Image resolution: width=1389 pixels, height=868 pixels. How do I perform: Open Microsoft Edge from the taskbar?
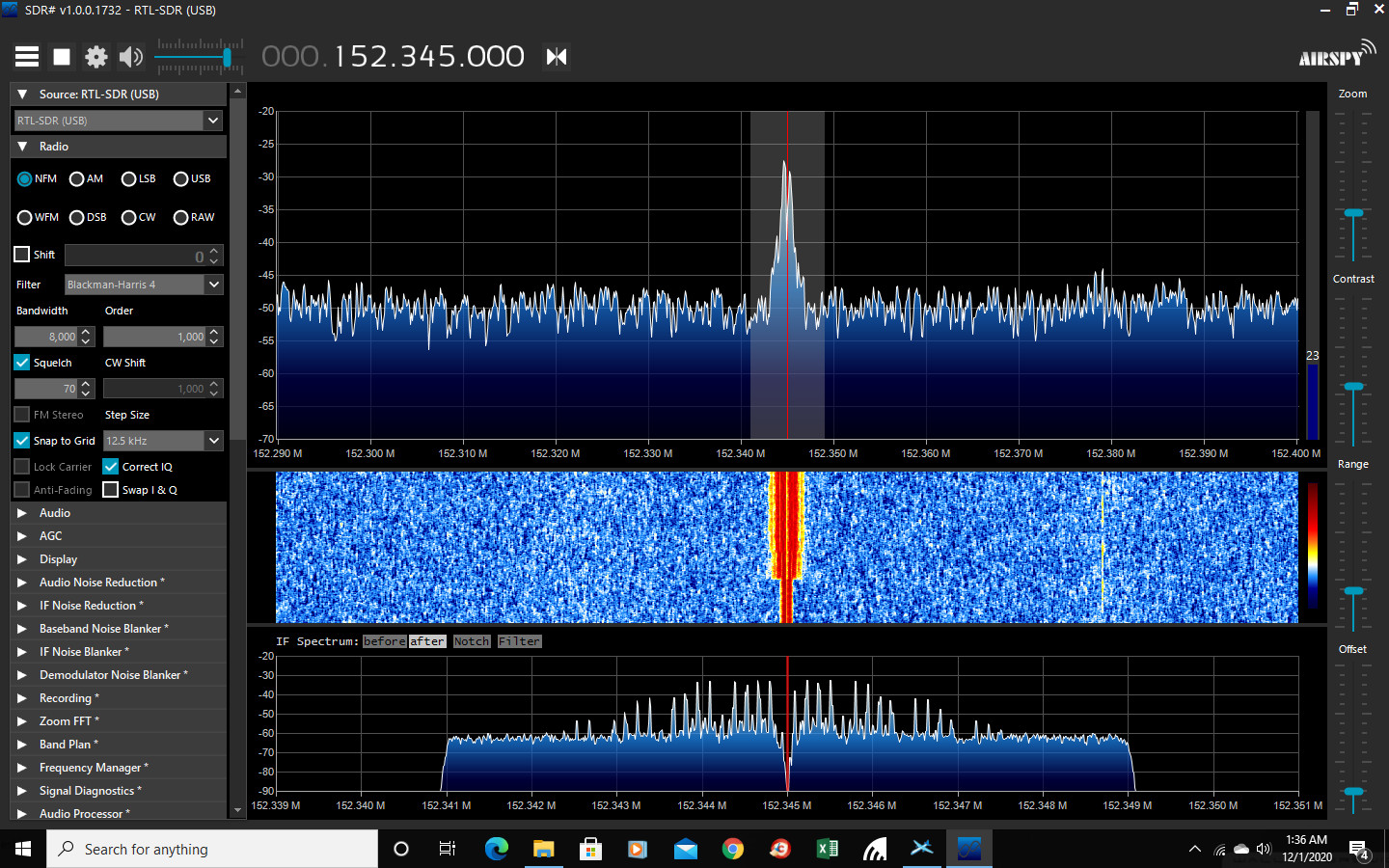(x=496, y=849)
